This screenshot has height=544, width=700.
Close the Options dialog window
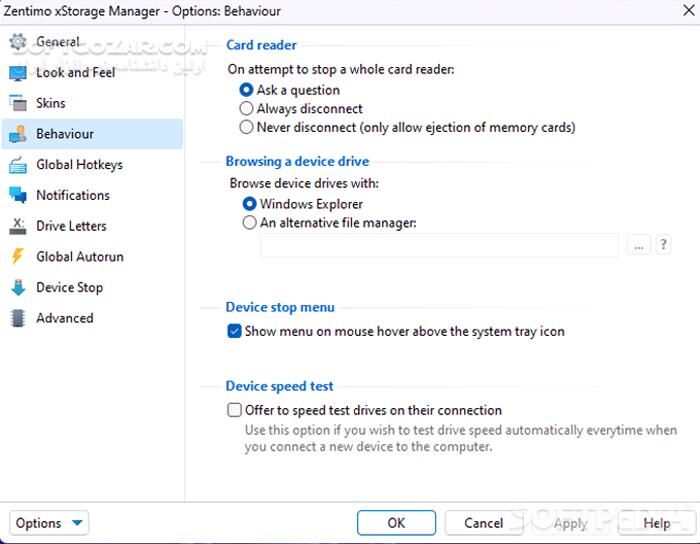tap(689, 11)
